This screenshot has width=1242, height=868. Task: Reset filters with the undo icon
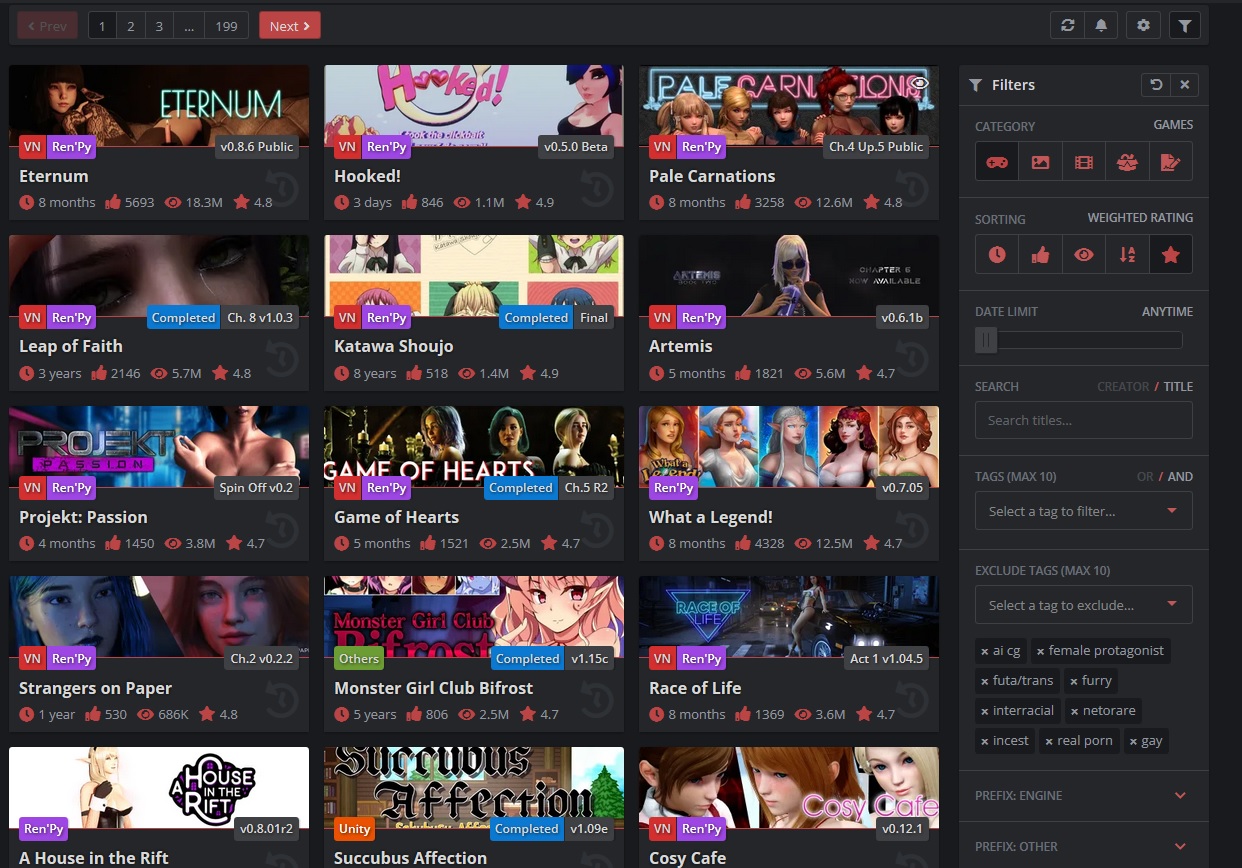coord(1156,85)
